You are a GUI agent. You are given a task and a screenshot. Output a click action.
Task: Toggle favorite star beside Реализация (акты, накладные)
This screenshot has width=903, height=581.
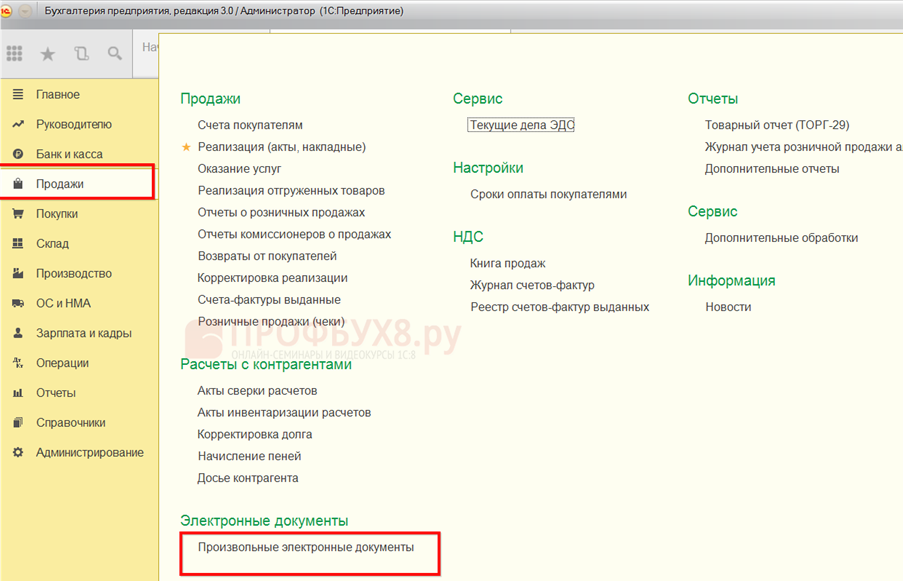click(x=186, y=147)
